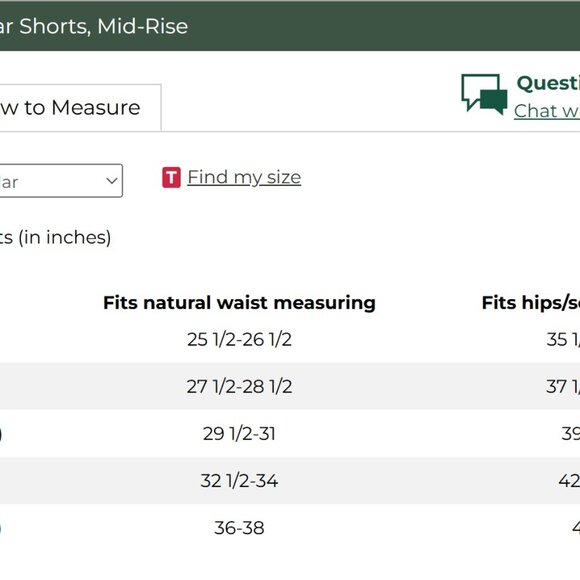Click the (in inches) measurement label
This screenshot has width=580, height=580.
[x=65, y=237]
